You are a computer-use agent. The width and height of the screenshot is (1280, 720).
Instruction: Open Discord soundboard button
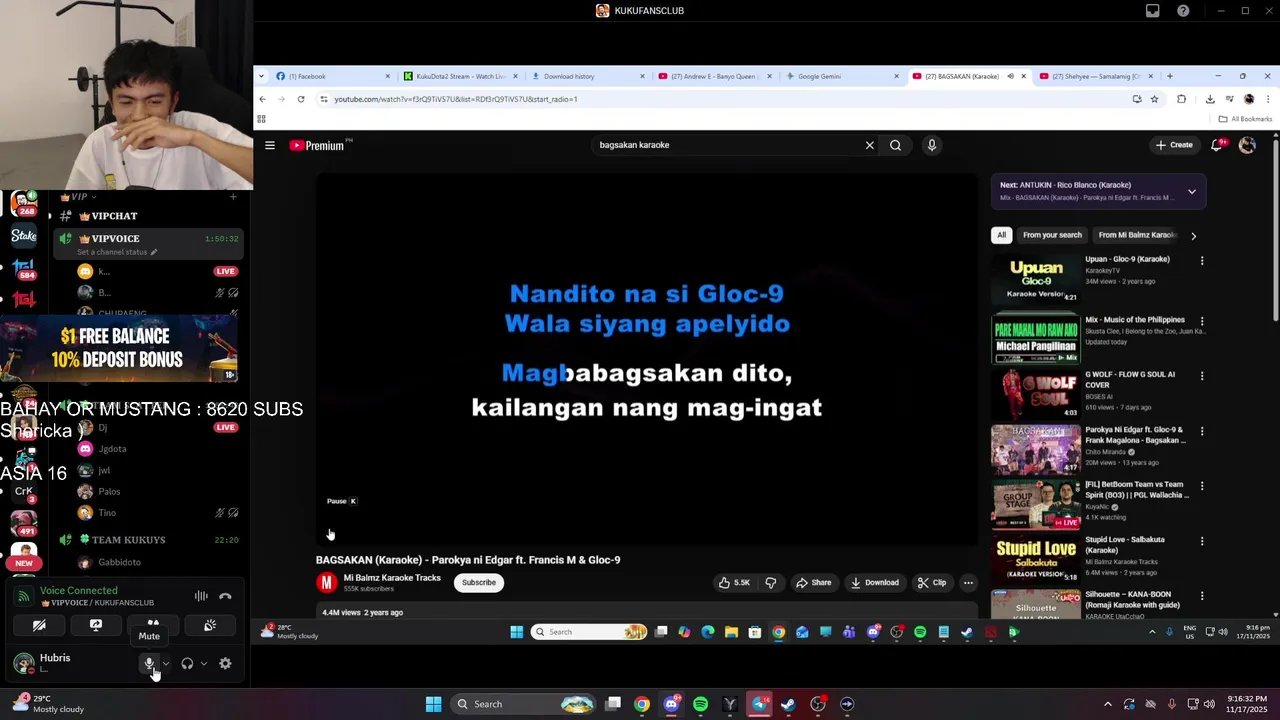click(x=210, y=625)
